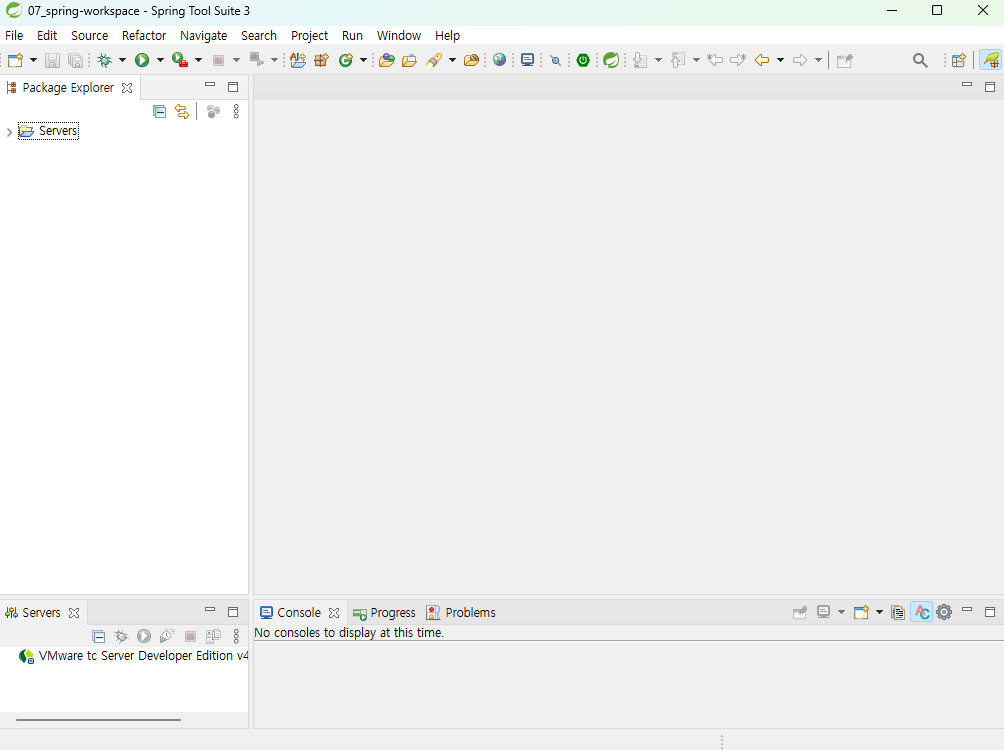The width and height of the screenshot is (1004, 750).
Task: Open the File menu
Action: coord(14,36)
